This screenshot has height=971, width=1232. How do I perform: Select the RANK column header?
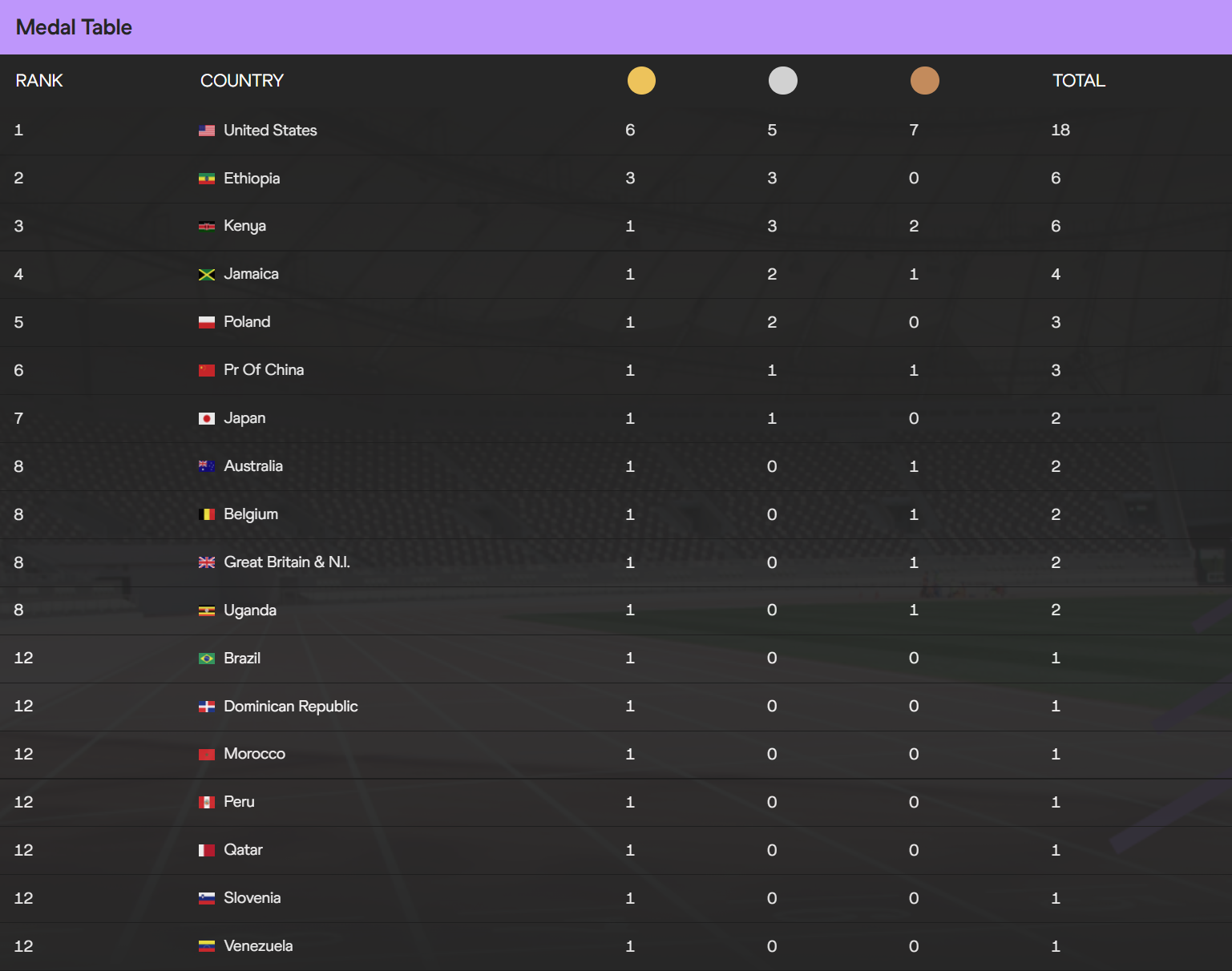(39, 80)
